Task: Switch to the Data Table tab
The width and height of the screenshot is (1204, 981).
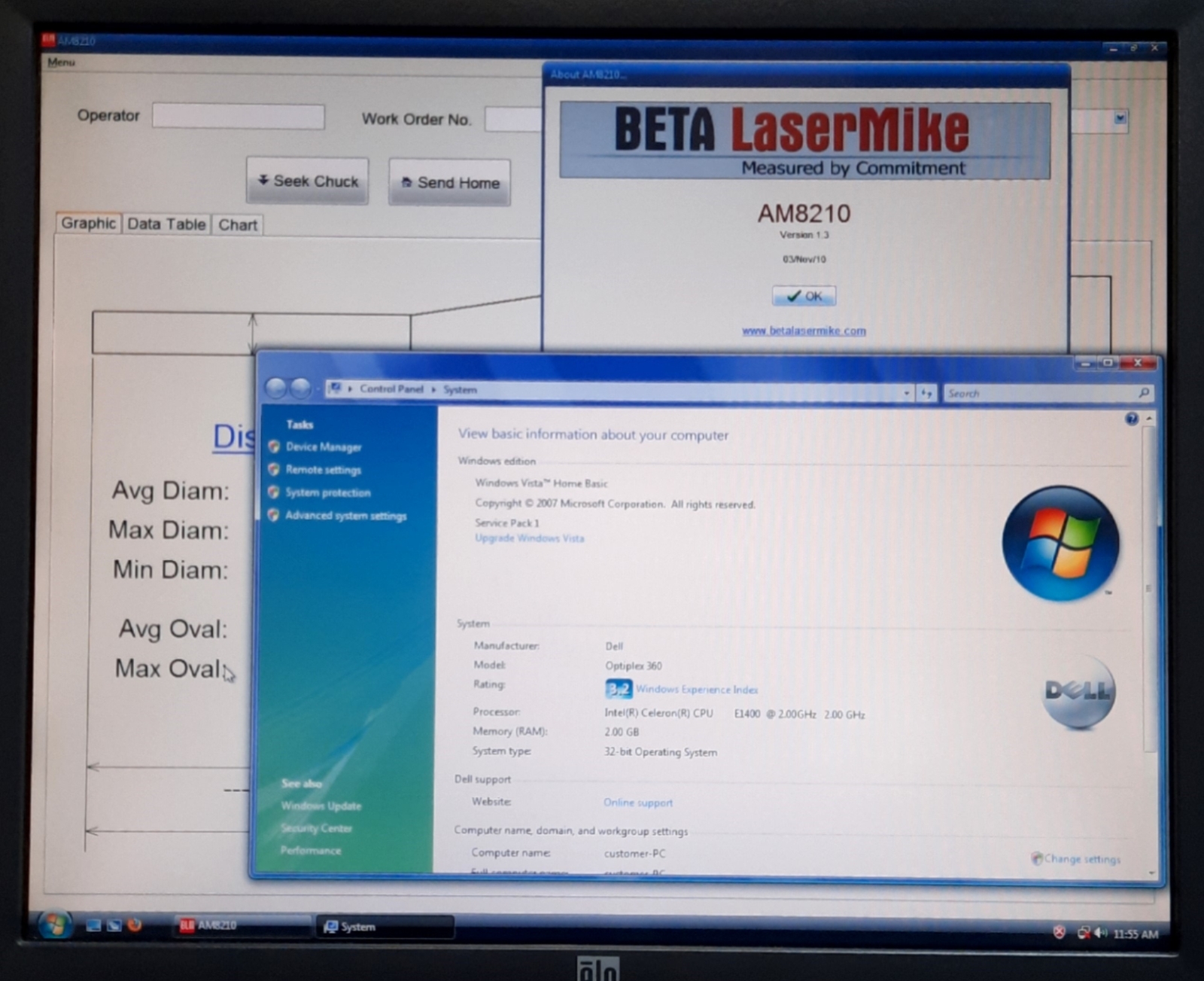Action: coord(165,224)
